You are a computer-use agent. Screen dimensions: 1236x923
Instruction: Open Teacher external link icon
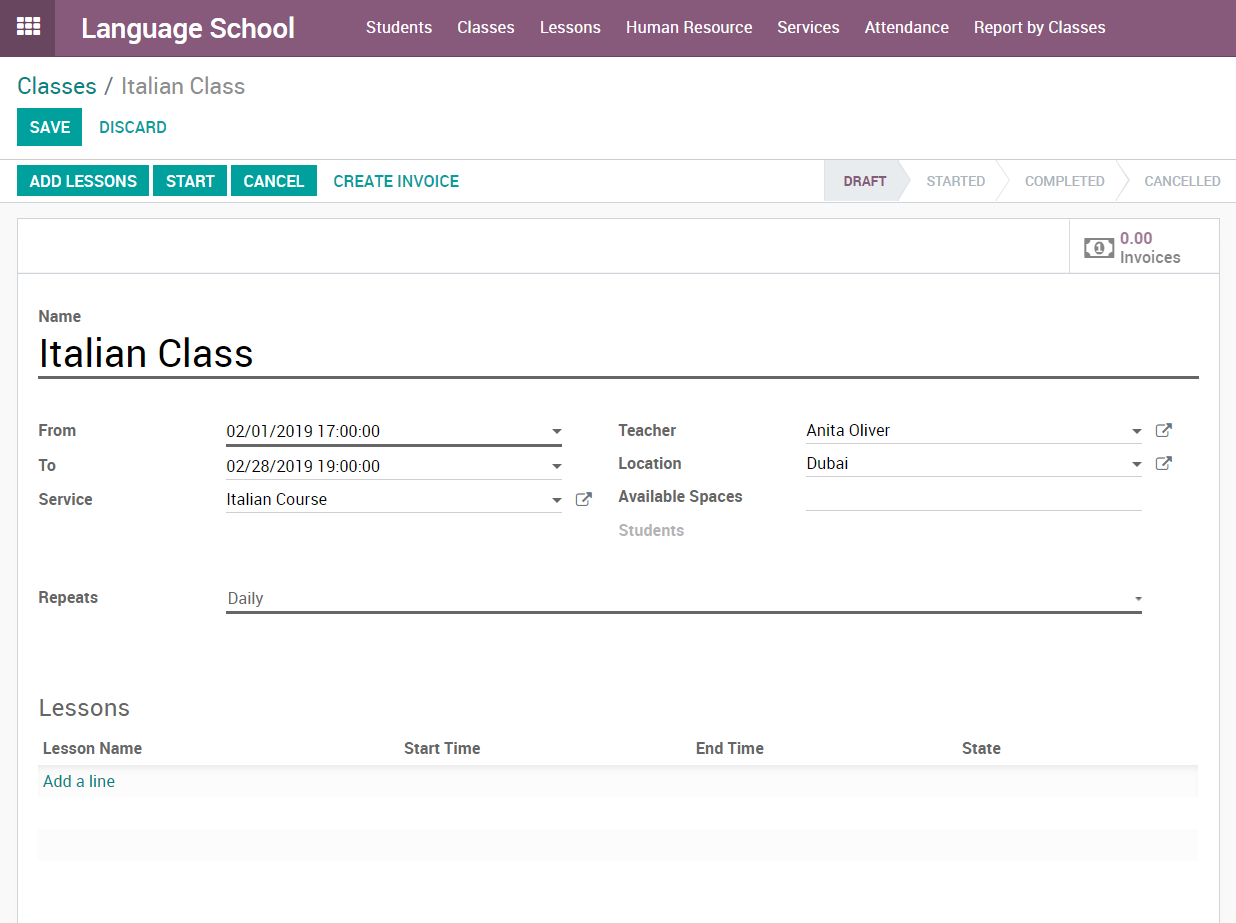pyautogui.click(x=1163, y=431)
